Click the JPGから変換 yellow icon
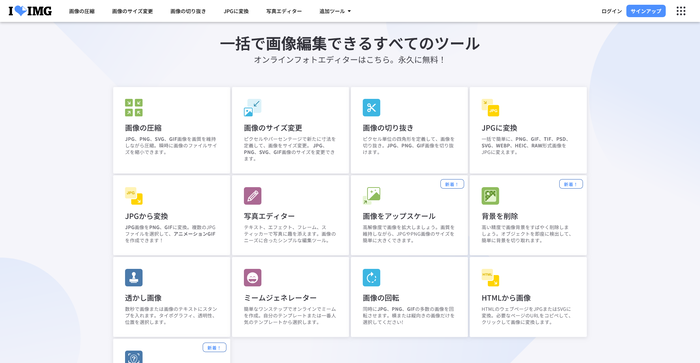 [134, 196]
